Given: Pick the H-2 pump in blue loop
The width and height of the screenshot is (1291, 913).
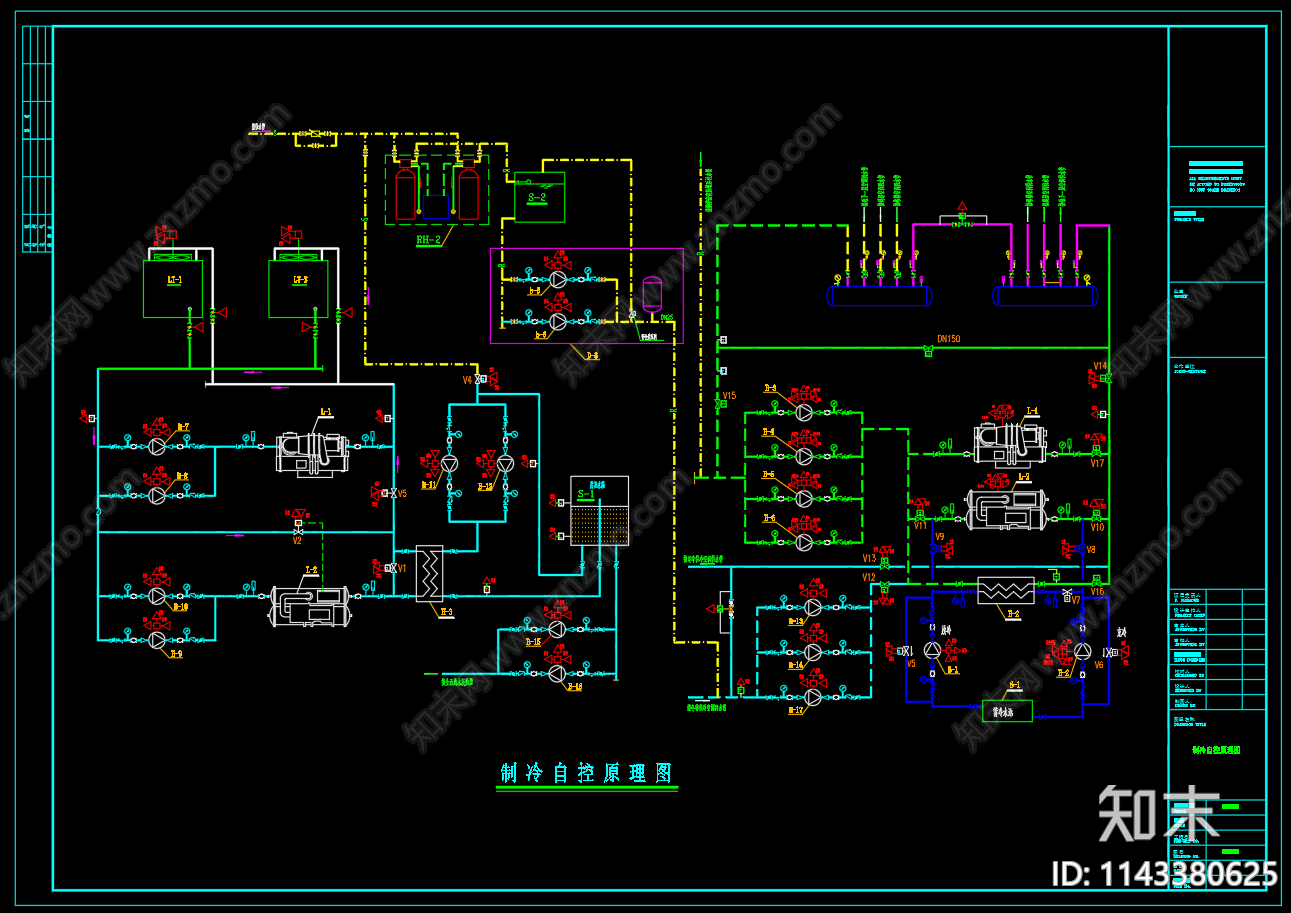Looking at the screenshot, I should (x=1082, y=650).
